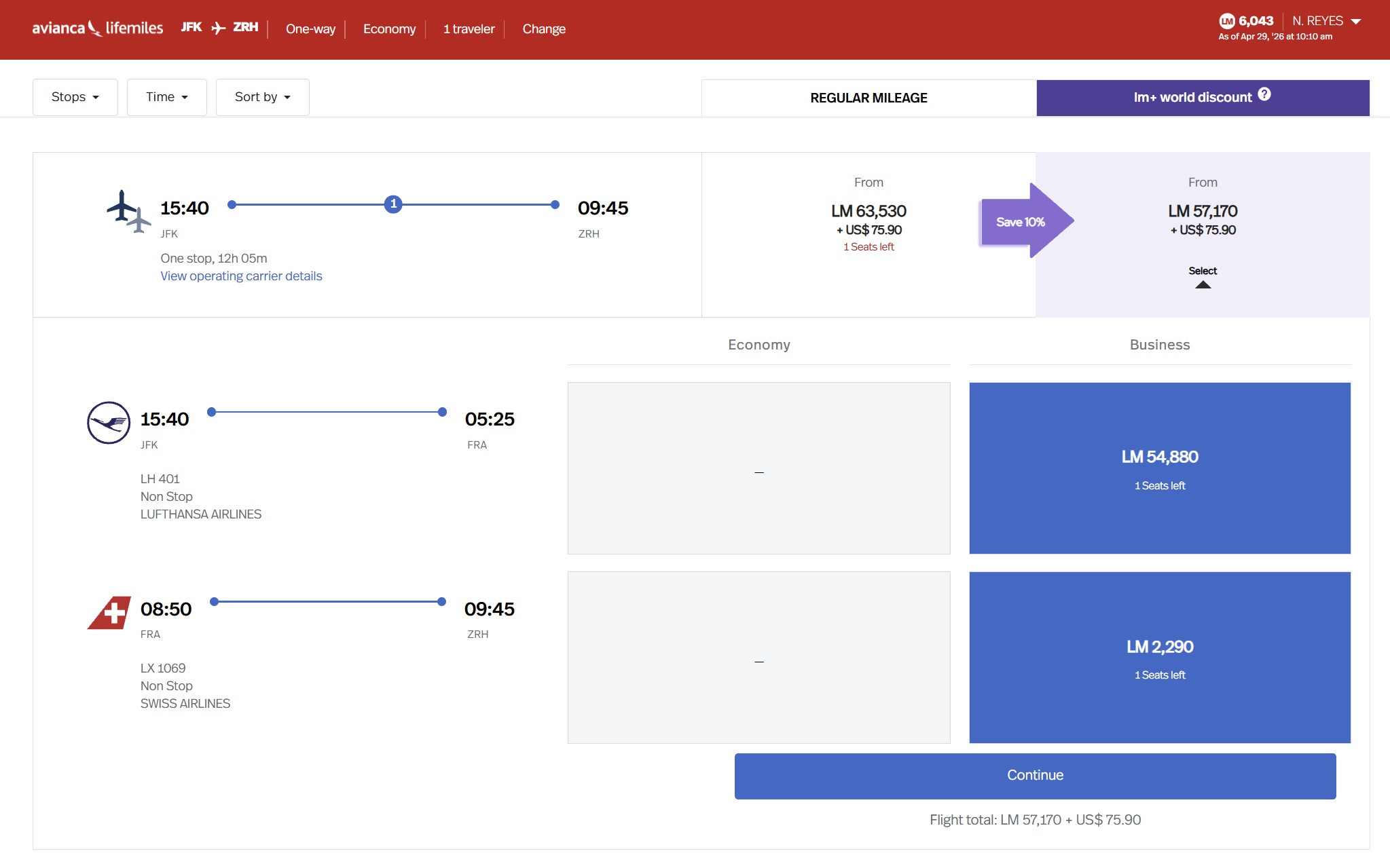Switch to the lm+ world discount tab
The image size is (1390, 868).
[1203, 98]
